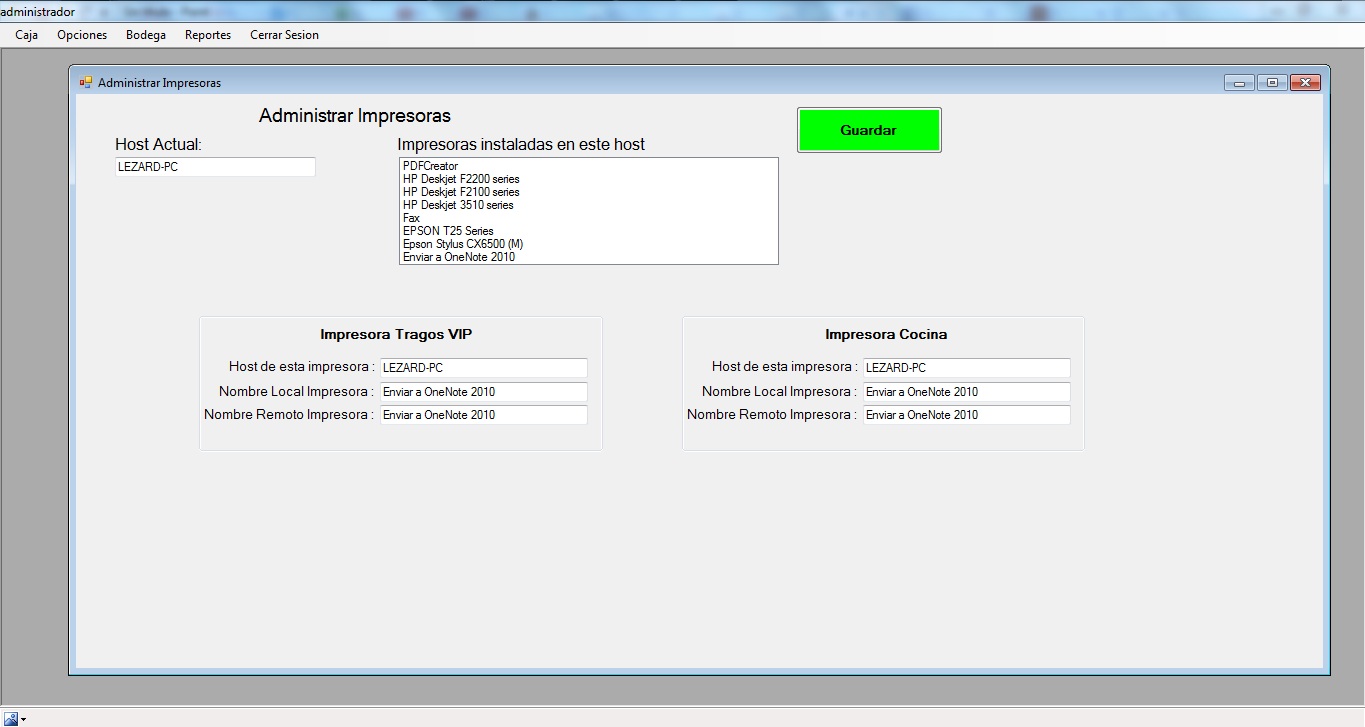Click the picture icon in bottom bar
This screenshot has width=1365, height=727.
click(11, 719)
